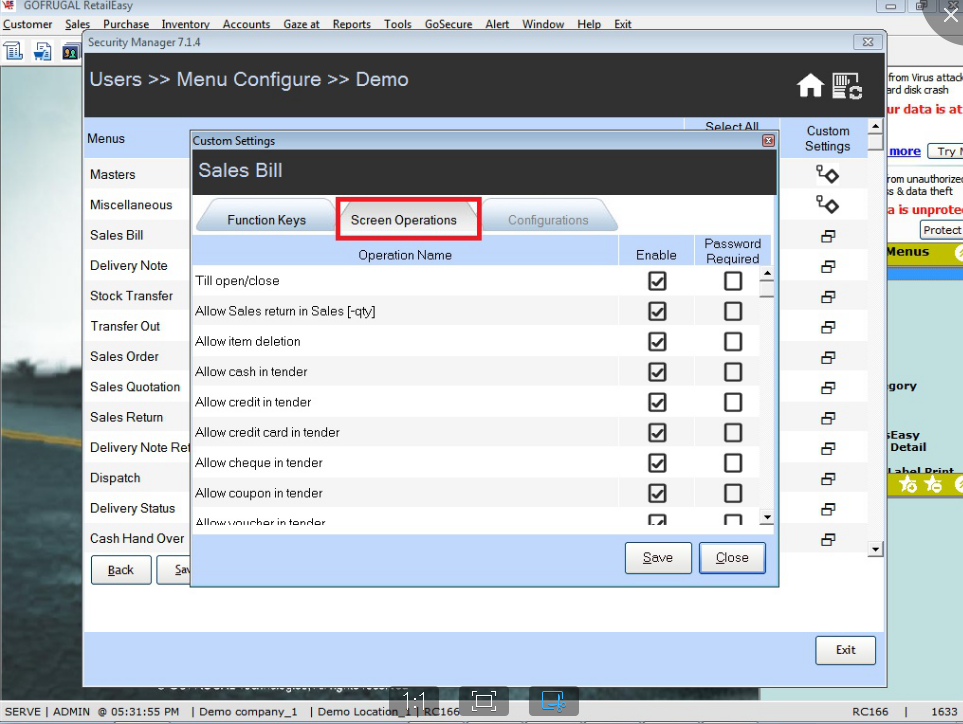Click Close button in Custom Settings dialog
963x724 pixels.
click(x=732, y=558)
